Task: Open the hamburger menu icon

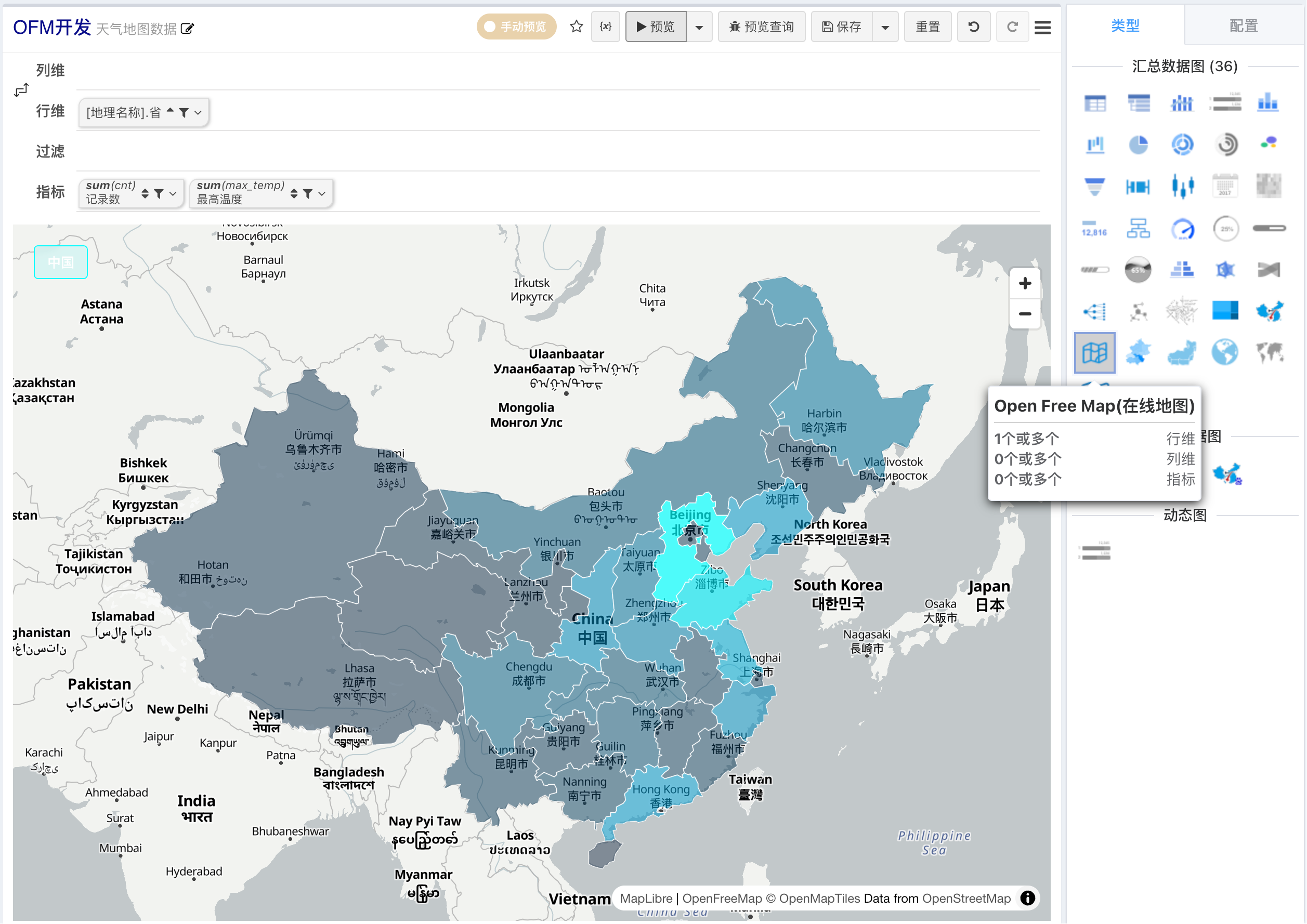Action: click(1042, 28)
